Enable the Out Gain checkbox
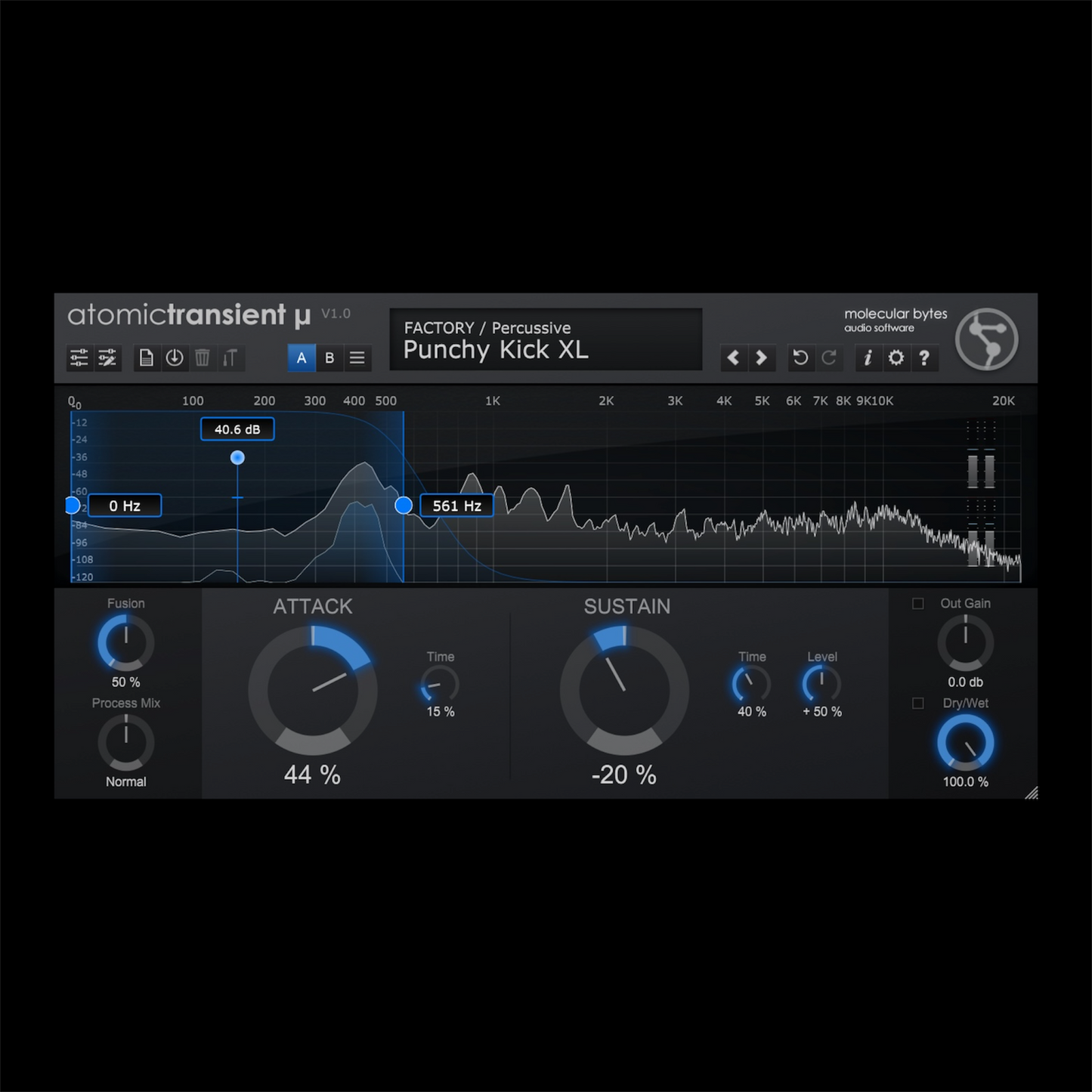This screenshot has height=1092, width=1092. (x=917, y=603)
